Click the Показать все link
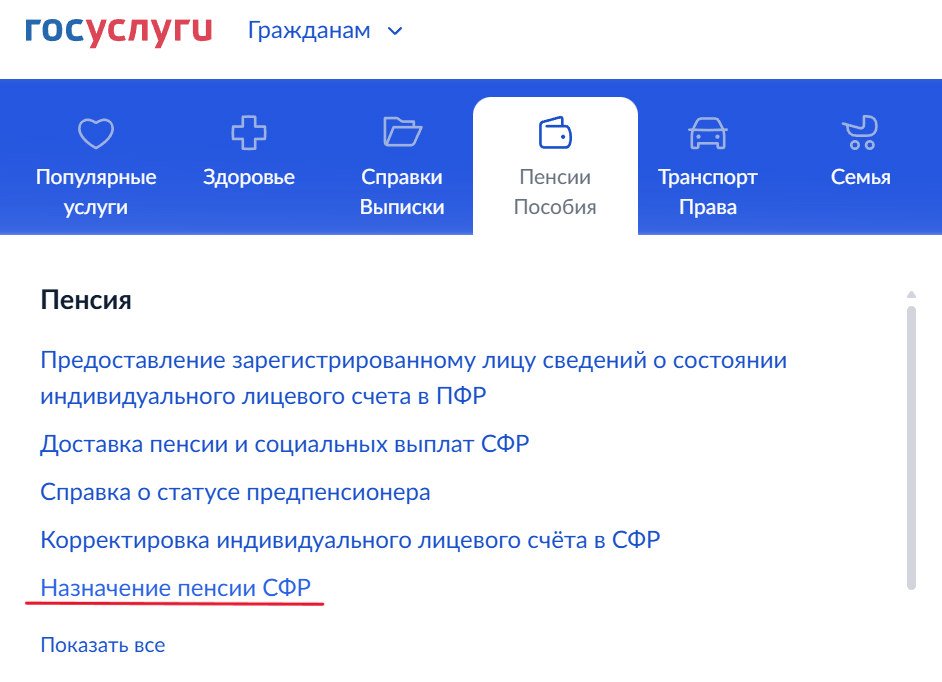Viewport: 942px width, 682px height. pos(103,645)
